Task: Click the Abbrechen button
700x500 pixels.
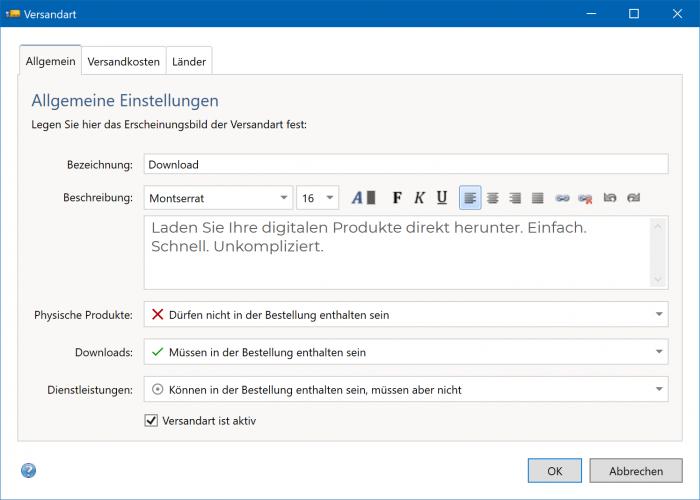Action: coord(635,471)
